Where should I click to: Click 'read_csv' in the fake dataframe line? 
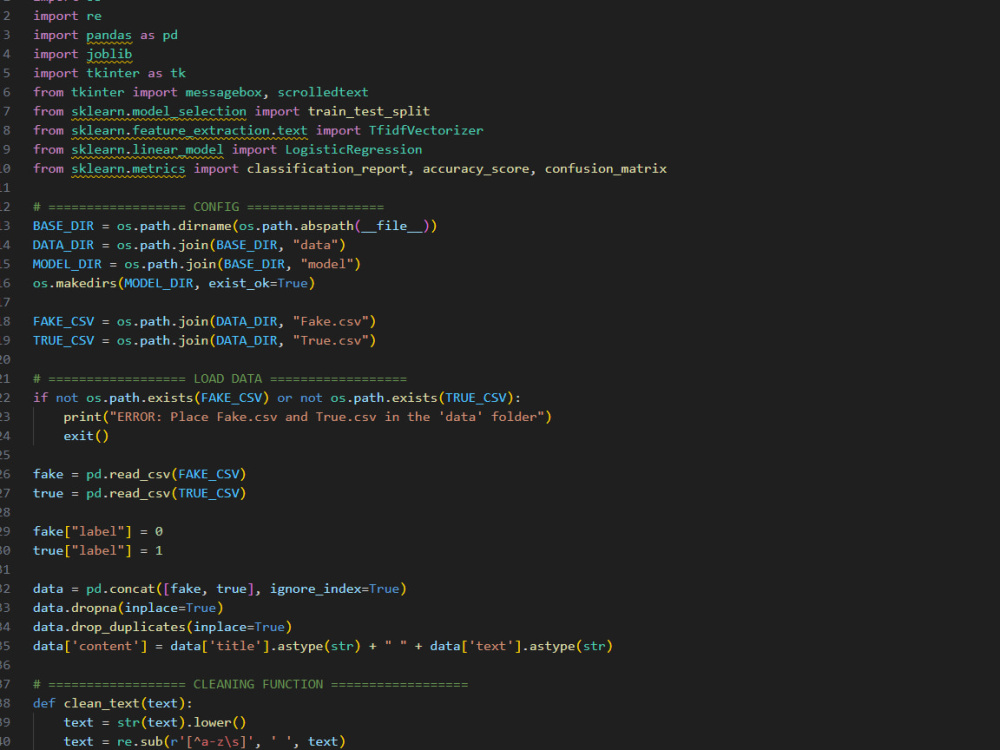140,474
